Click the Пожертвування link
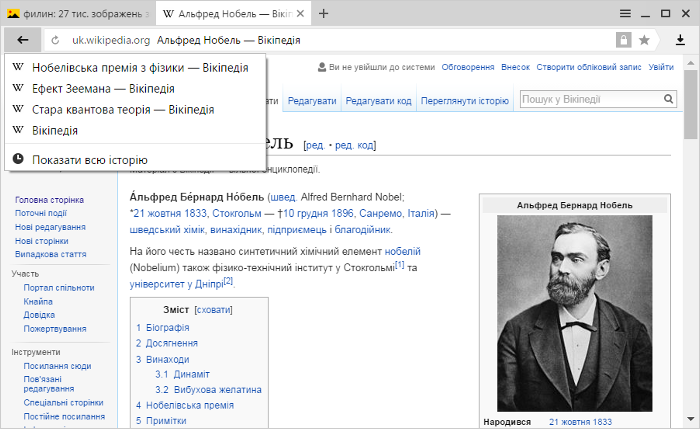This screenshot has width=700, height=429. coord(55,329)
